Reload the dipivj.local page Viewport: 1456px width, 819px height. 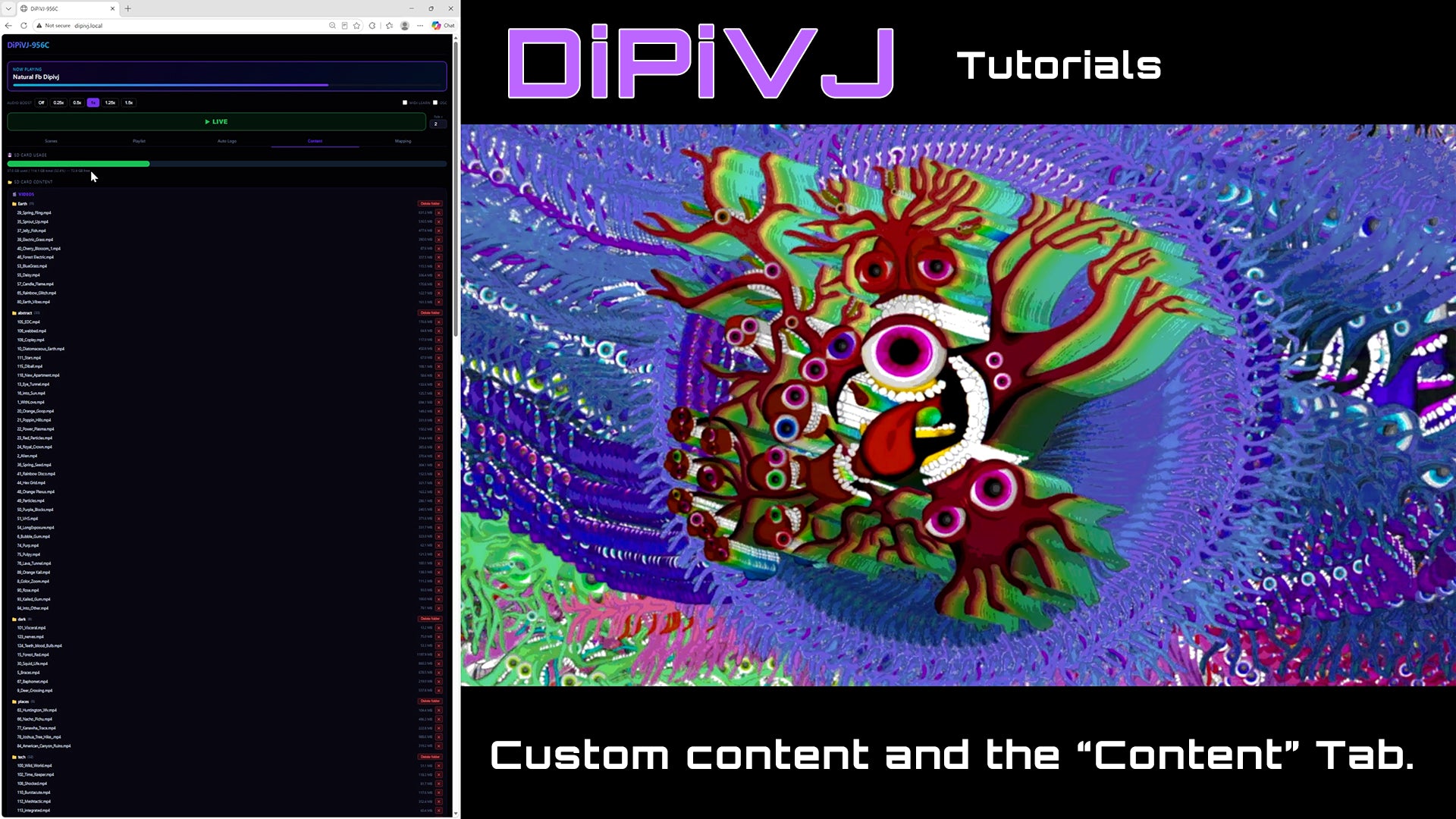tap(24, 25)
